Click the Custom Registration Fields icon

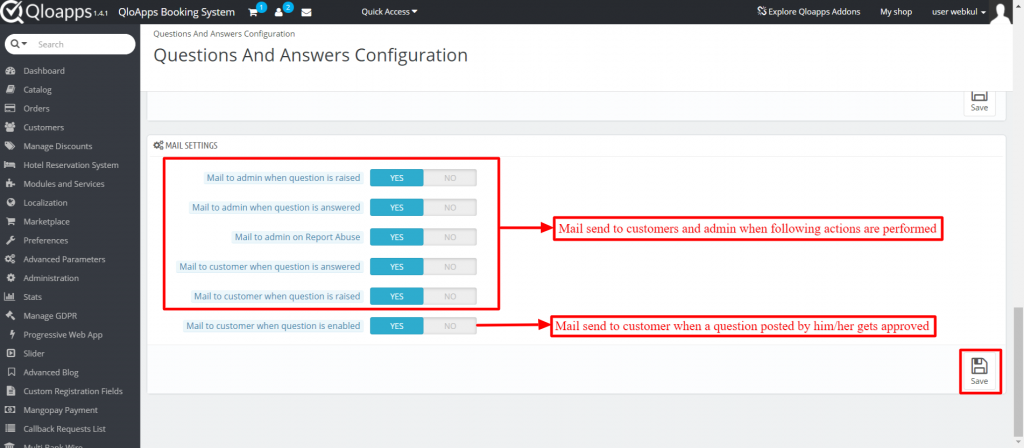click(x=10, y=391)
